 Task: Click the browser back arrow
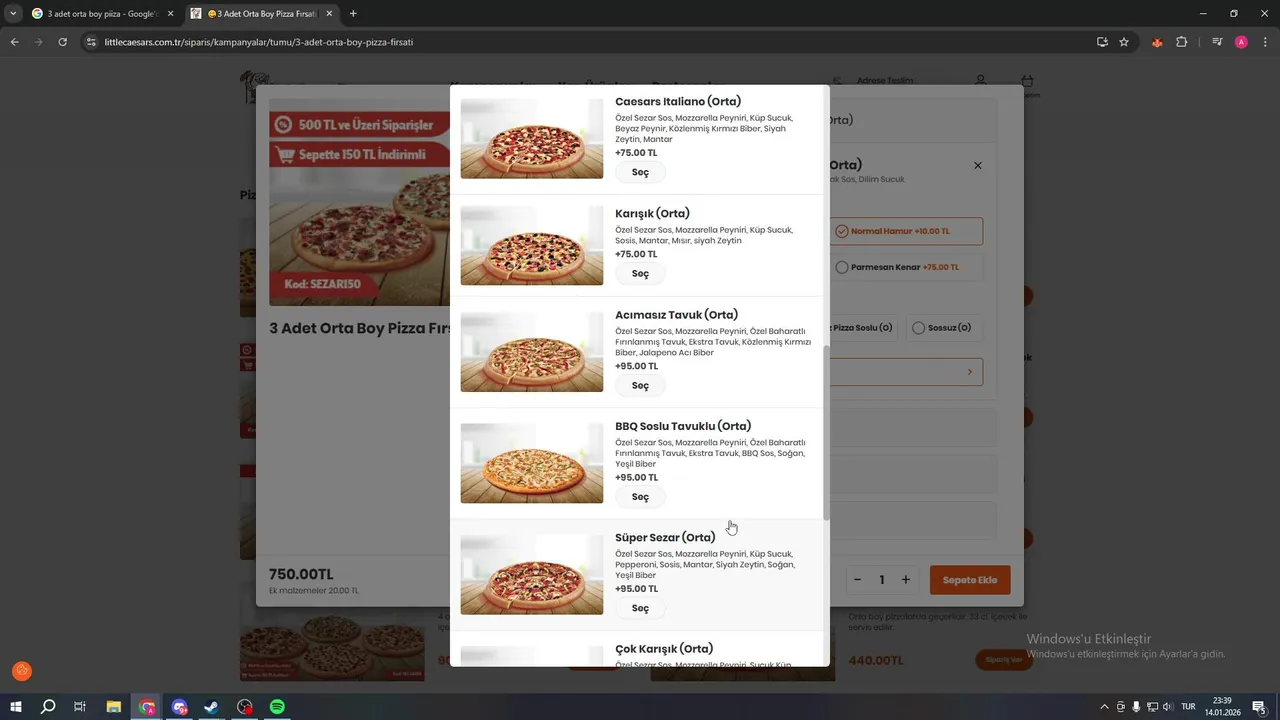[x=14, y=42]
